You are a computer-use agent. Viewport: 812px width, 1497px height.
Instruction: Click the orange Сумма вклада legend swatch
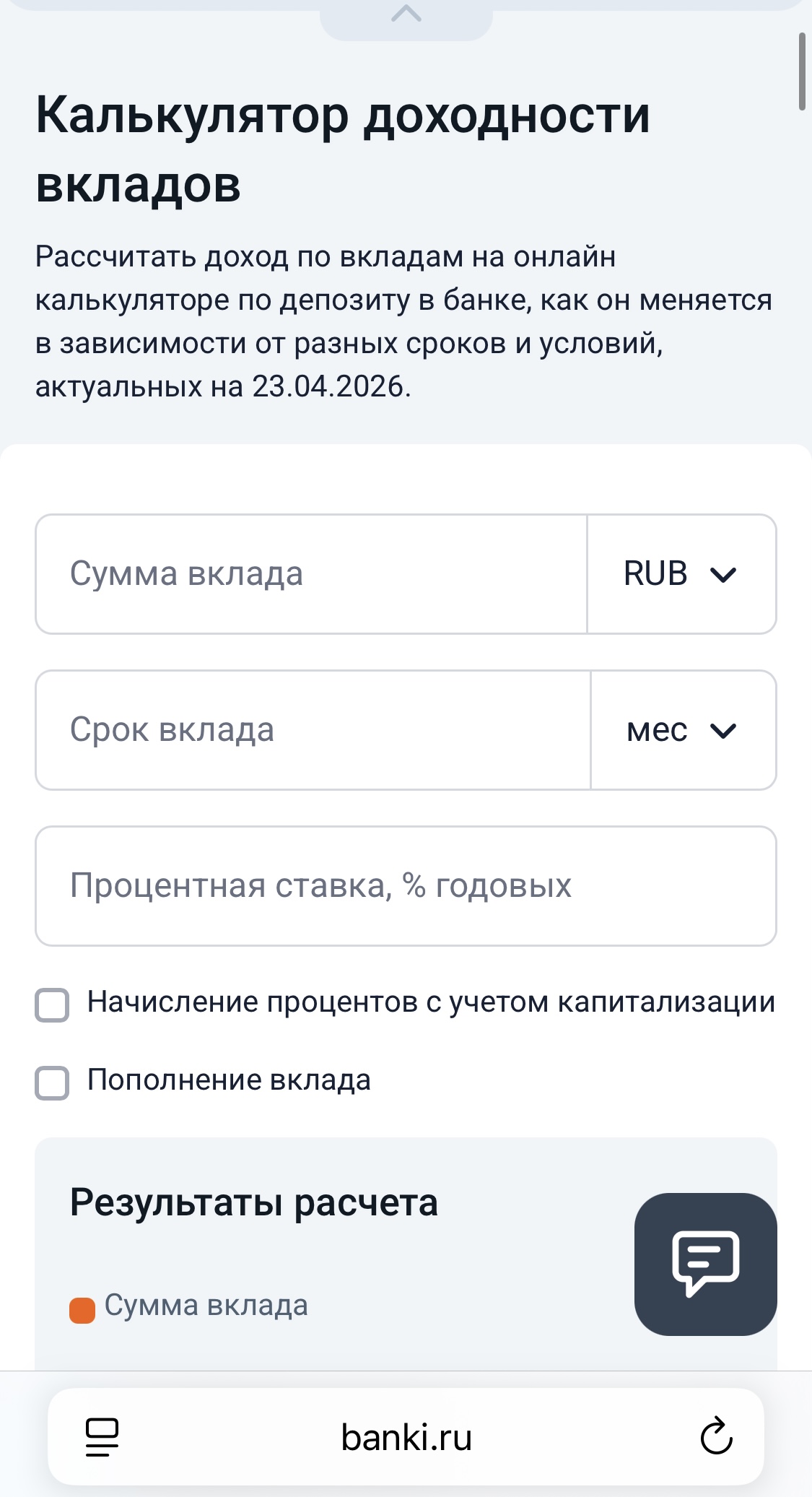(x=82, y=1310)
